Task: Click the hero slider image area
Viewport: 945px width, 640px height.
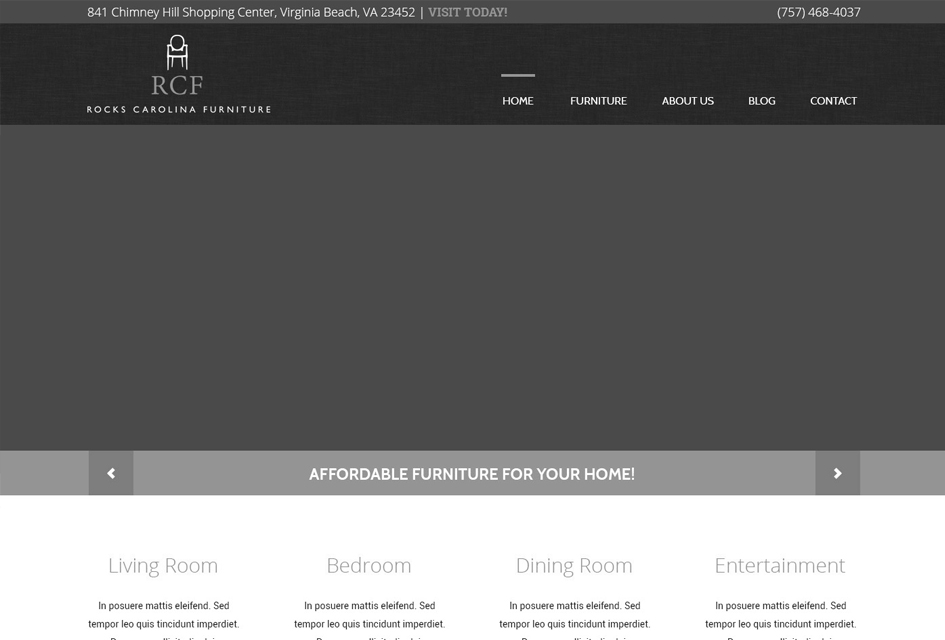Action: (x=472, y=290)
